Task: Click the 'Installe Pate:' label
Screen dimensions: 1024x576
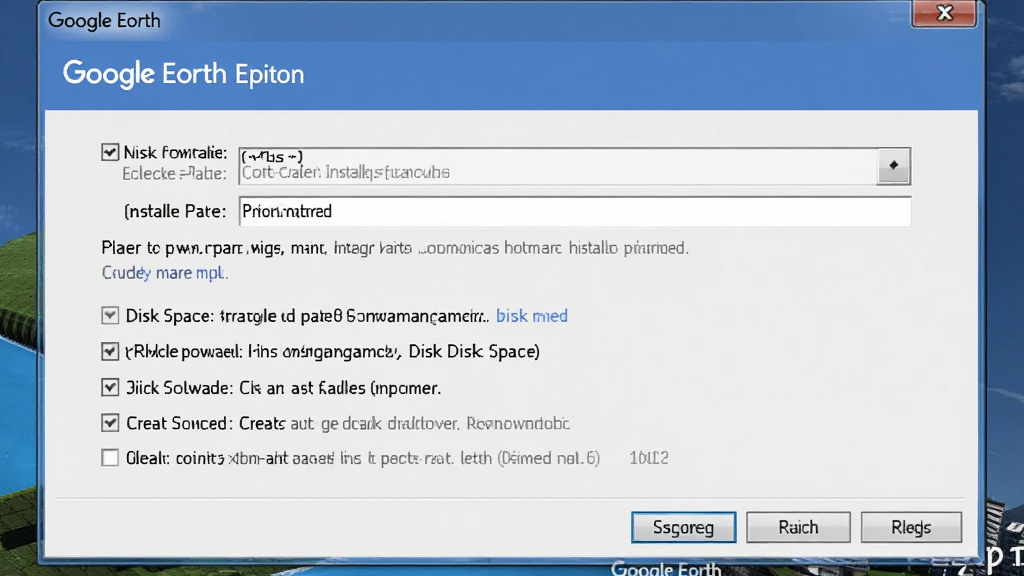Action: tap(174, 212)
